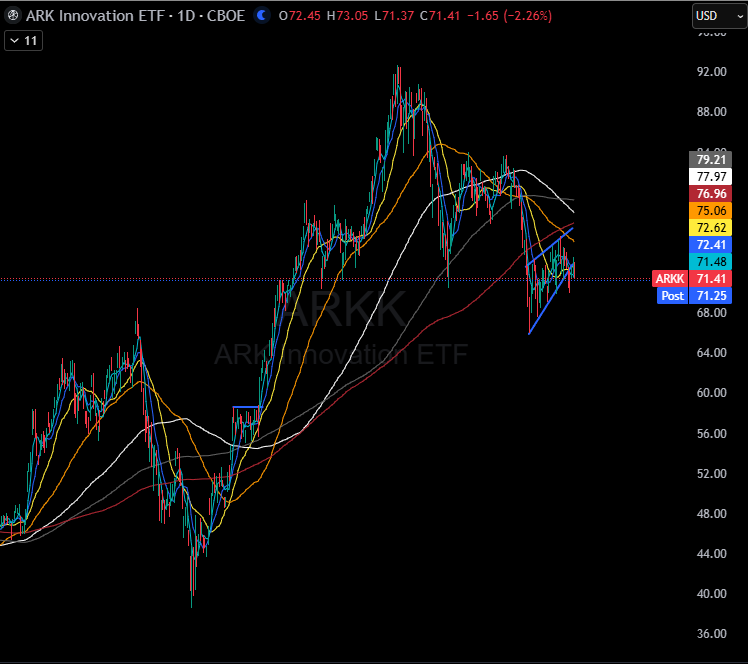Click the Post 71.25 price label

pyautogui.click(x=694, y=296)
